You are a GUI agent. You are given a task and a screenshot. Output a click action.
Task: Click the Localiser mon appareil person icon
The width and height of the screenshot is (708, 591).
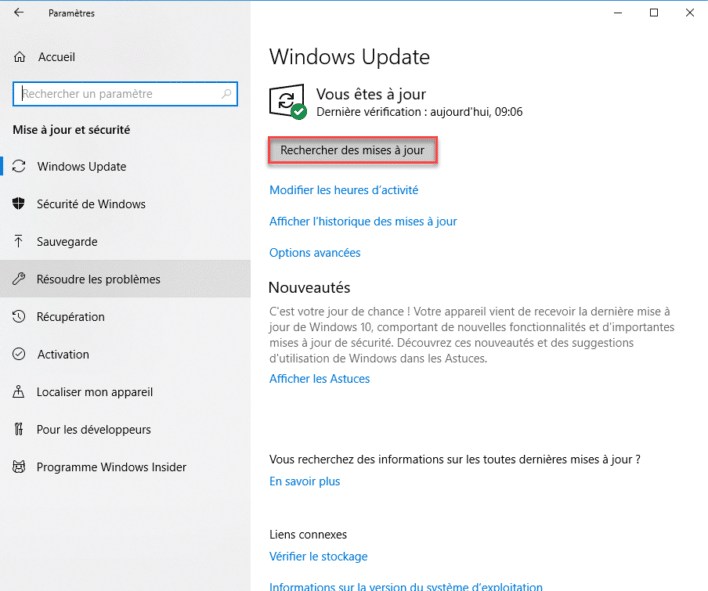(18, 392)
